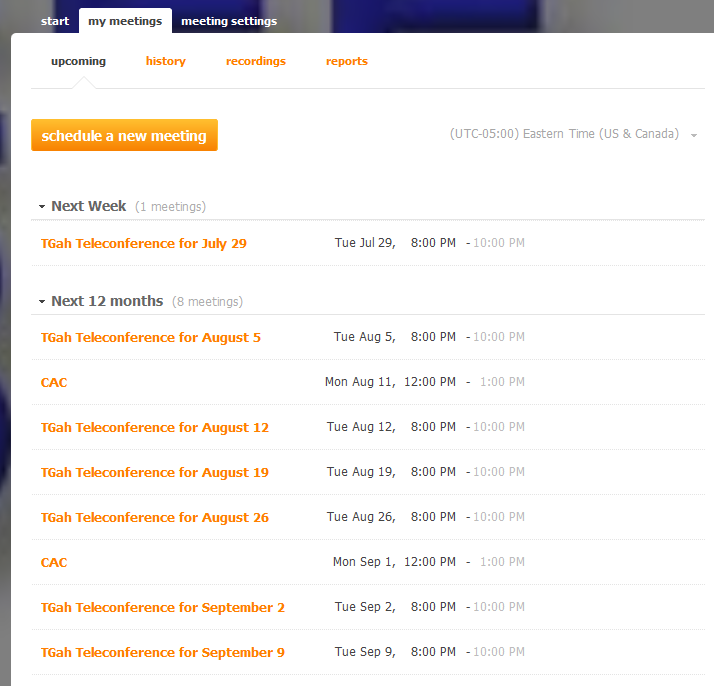Click the time zone dropdown arrow
Viewport: 714px width, 686px height.
(694, 135)
